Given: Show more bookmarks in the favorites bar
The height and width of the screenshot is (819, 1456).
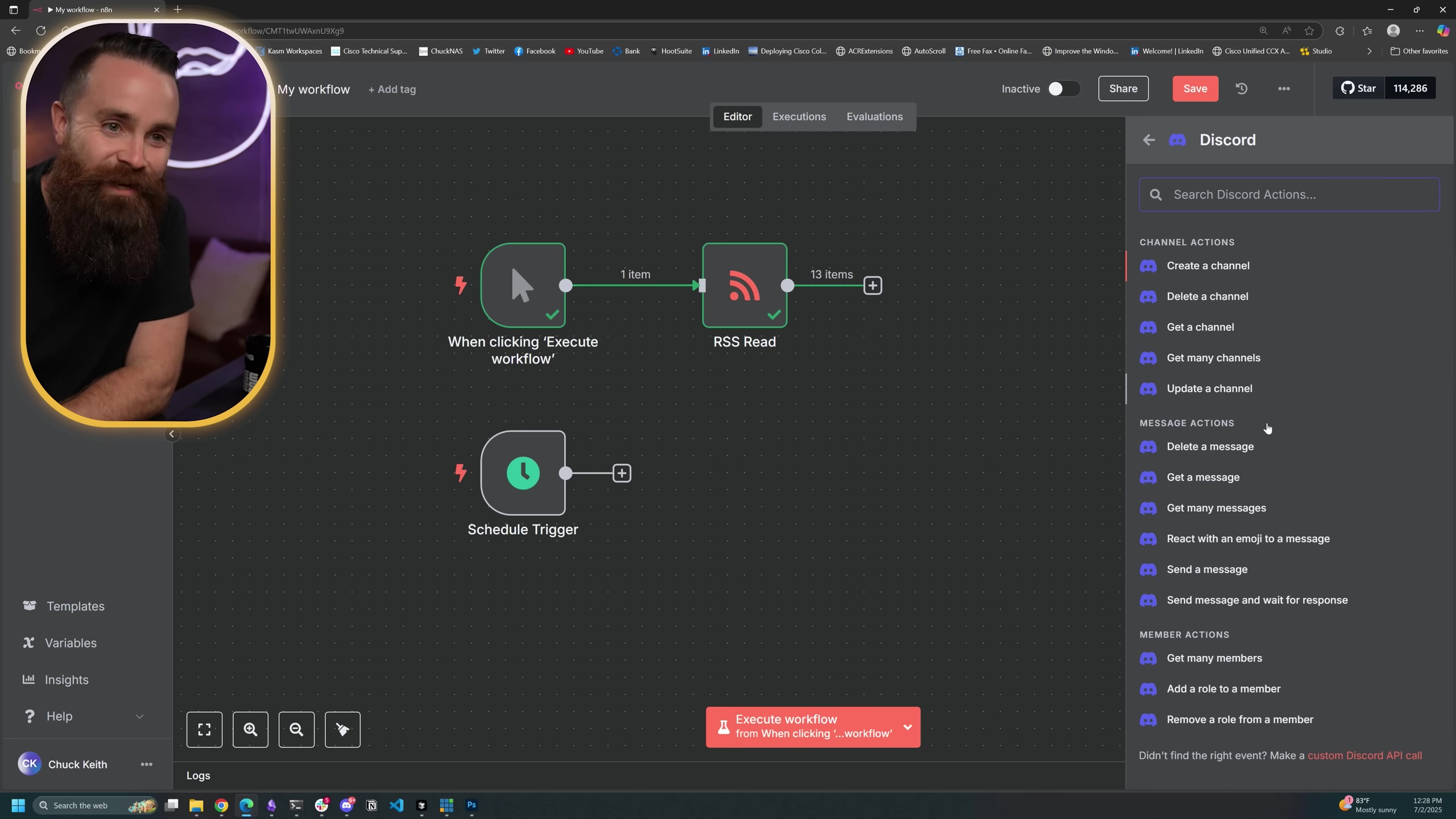Looking at the screenshot, I should 1369,51.
